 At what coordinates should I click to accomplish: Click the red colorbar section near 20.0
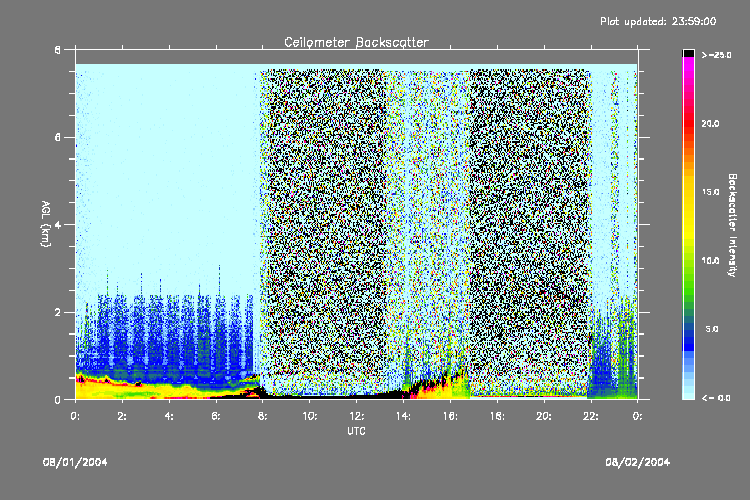point(688,123)
